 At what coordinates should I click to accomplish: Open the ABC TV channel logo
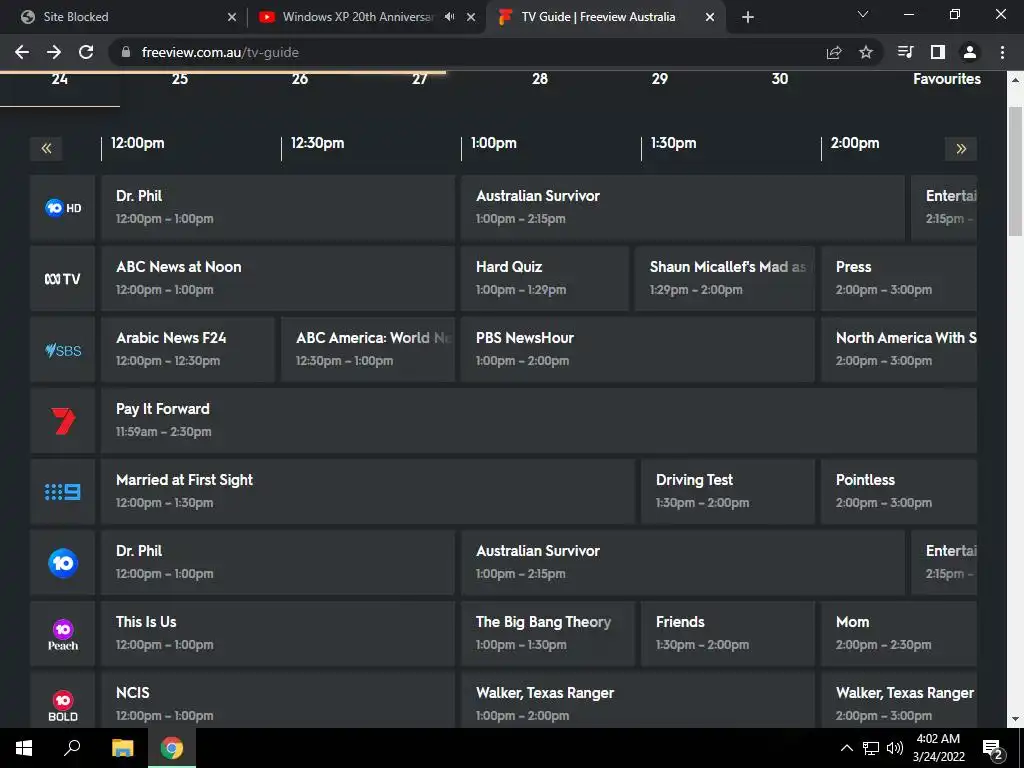pyautogui.click(x=63, y=279)
